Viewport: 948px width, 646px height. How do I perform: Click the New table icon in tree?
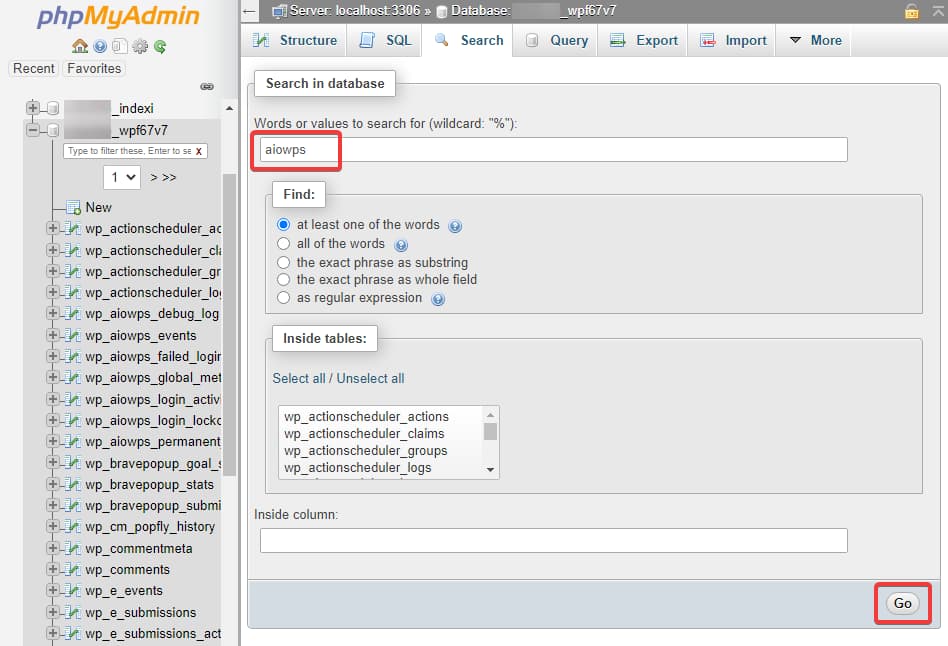[x=73, y=207]
